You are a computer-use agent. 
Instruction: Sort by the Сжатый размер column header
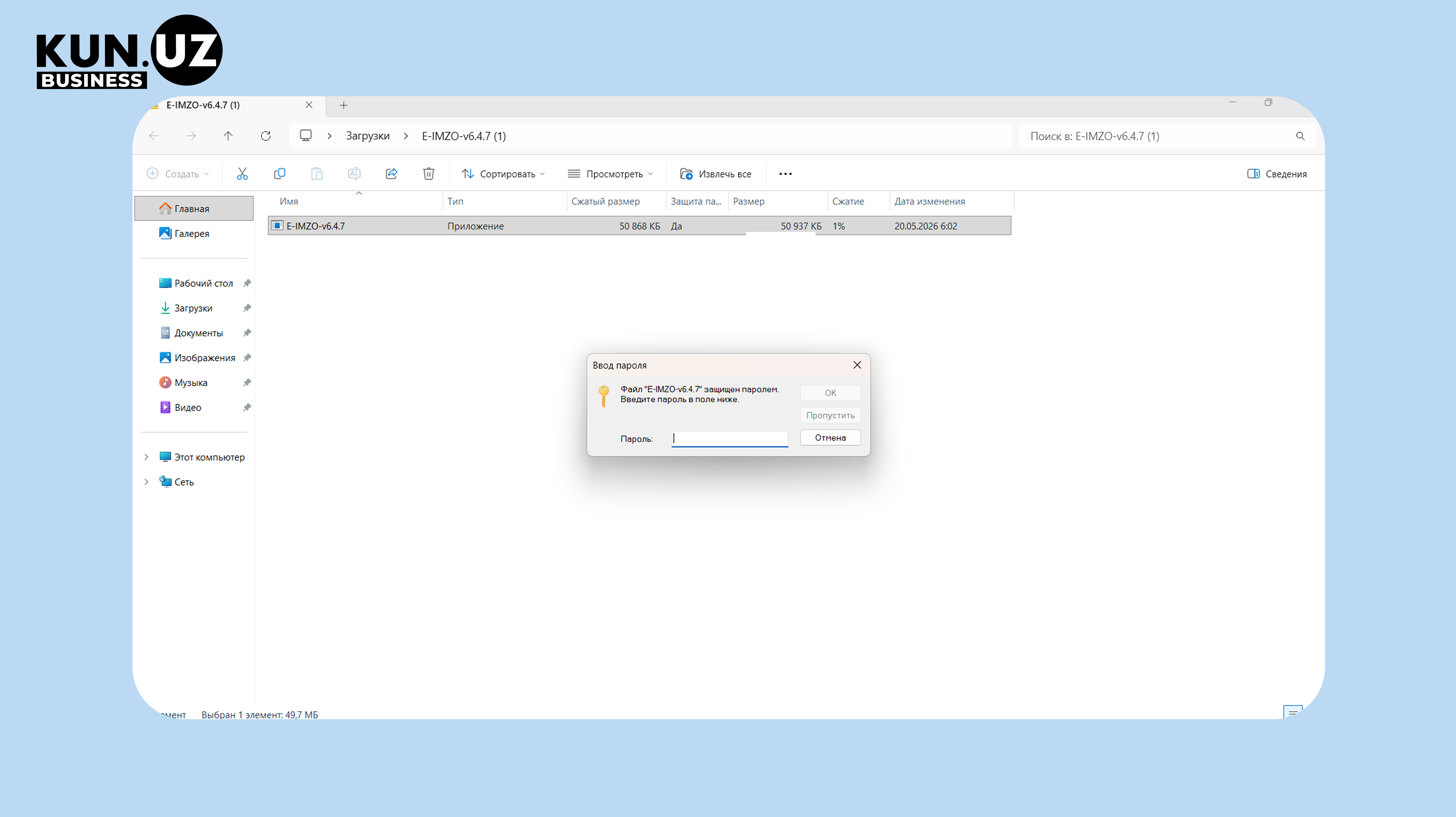point(617,201)
